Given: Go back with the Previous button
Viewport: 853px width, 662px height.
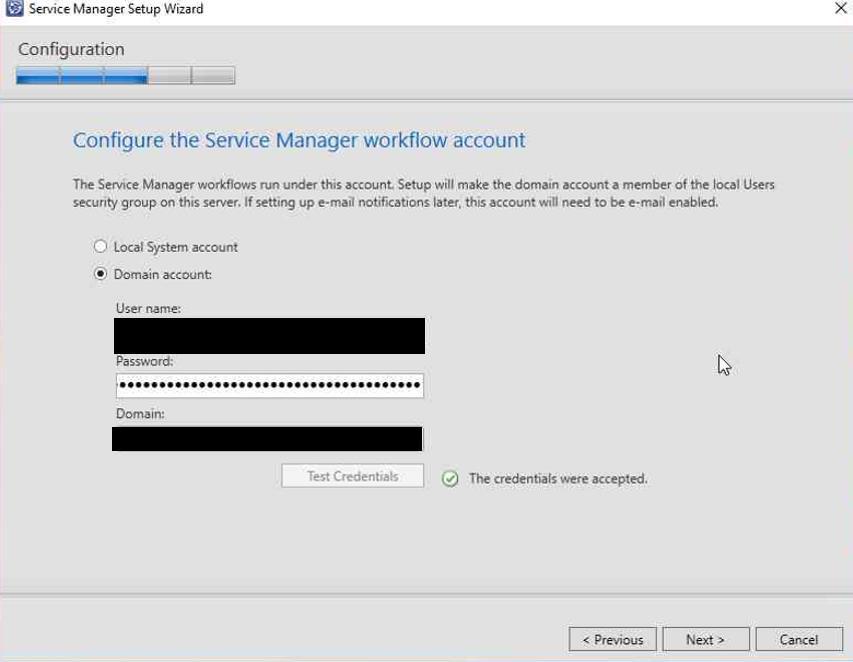Looking at the screenshot, I should (613, 639).
